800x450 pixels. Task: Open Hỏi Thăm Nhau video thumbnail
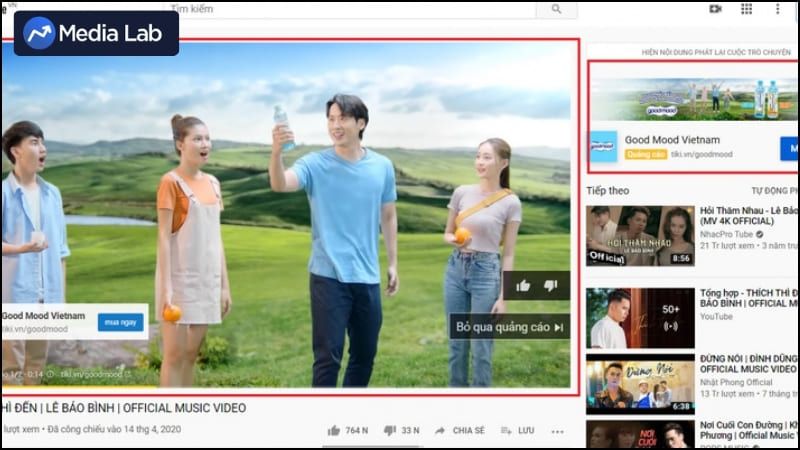640,236
